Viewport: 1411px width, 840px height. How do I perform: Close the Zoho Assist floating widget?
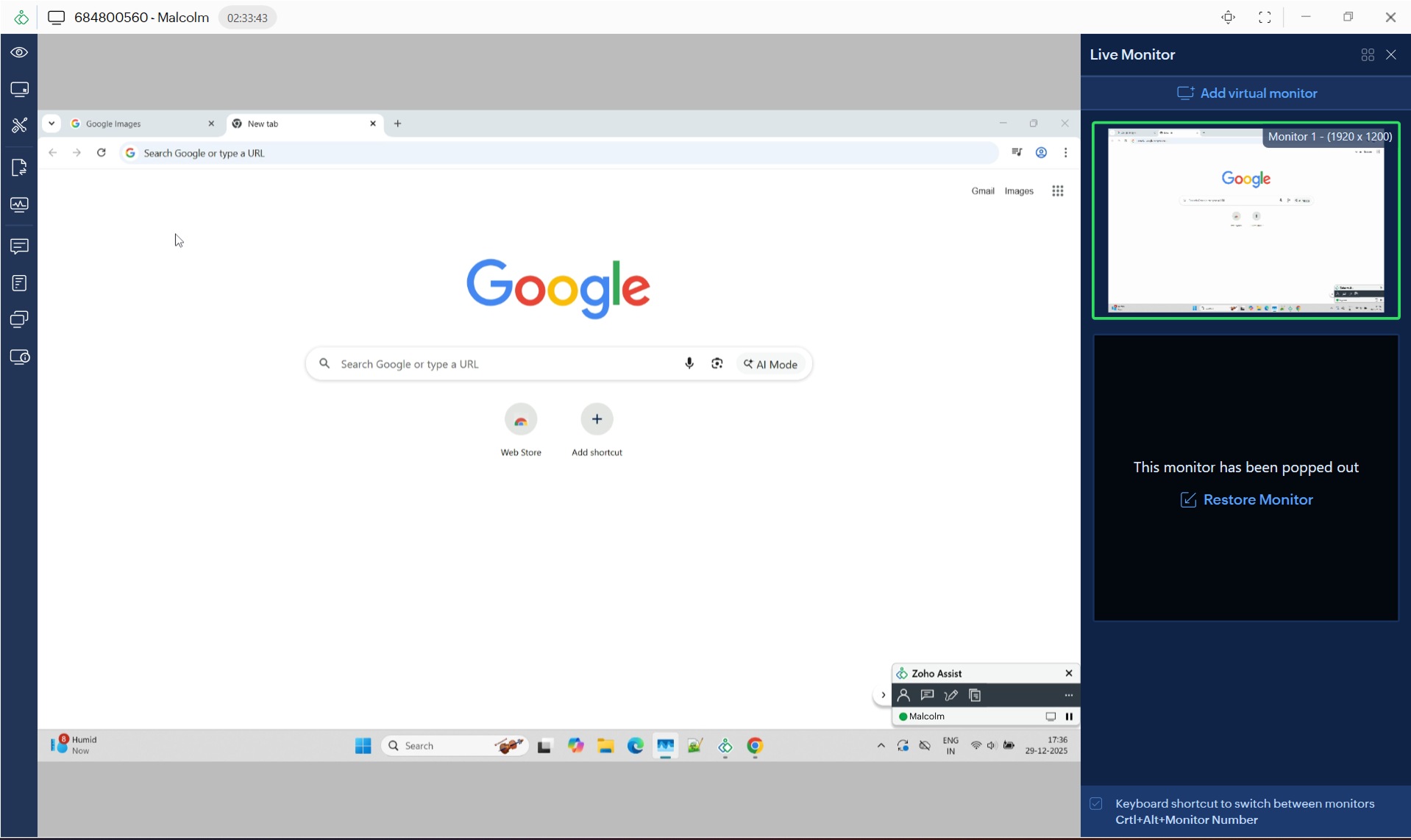(1069, 673)
